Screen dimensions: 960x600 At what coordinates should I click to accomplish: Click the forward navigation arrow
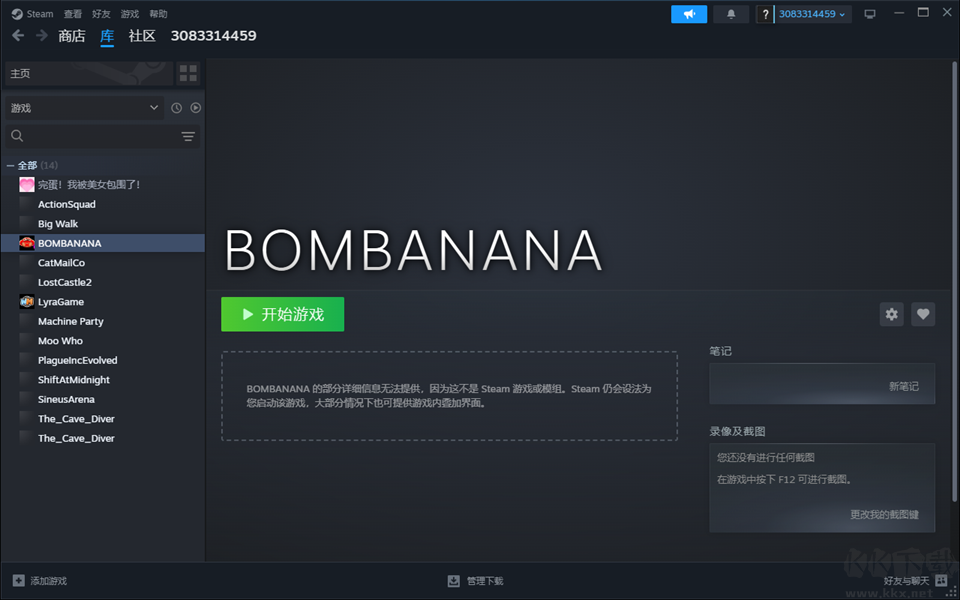pyautogui.click(x=42, y=36)
